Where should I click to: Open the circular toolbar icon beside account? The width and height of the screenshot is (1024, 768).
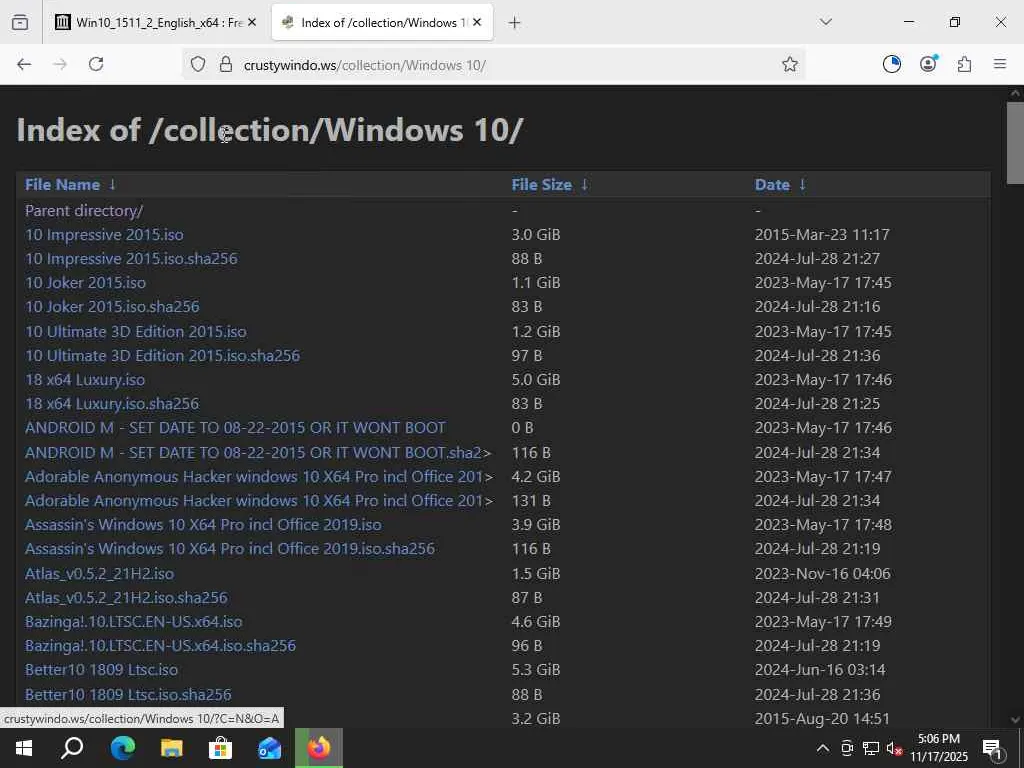click(x=891, y=64)
